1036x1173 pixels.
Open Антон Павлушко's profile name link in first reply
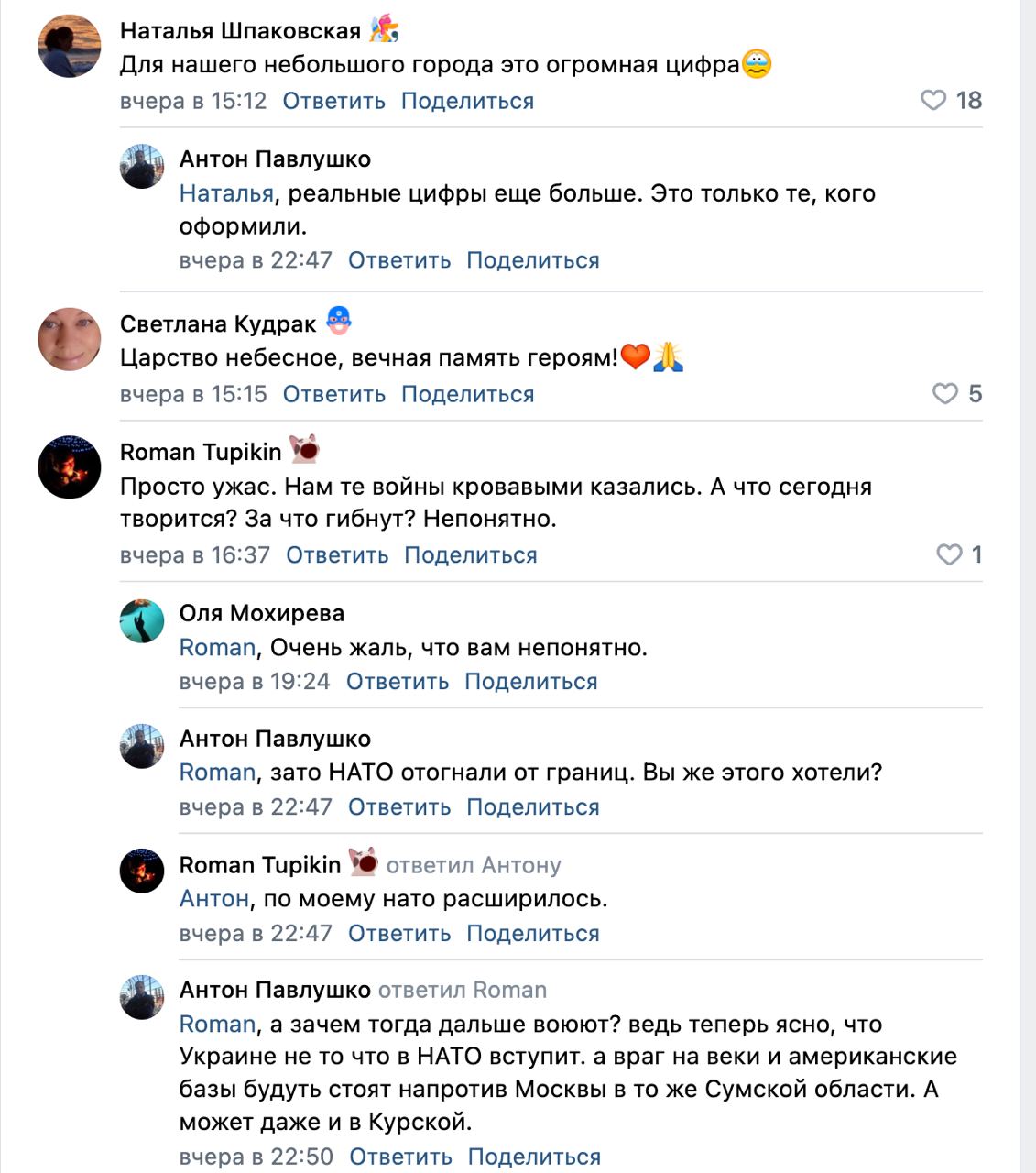coord(275,159)
